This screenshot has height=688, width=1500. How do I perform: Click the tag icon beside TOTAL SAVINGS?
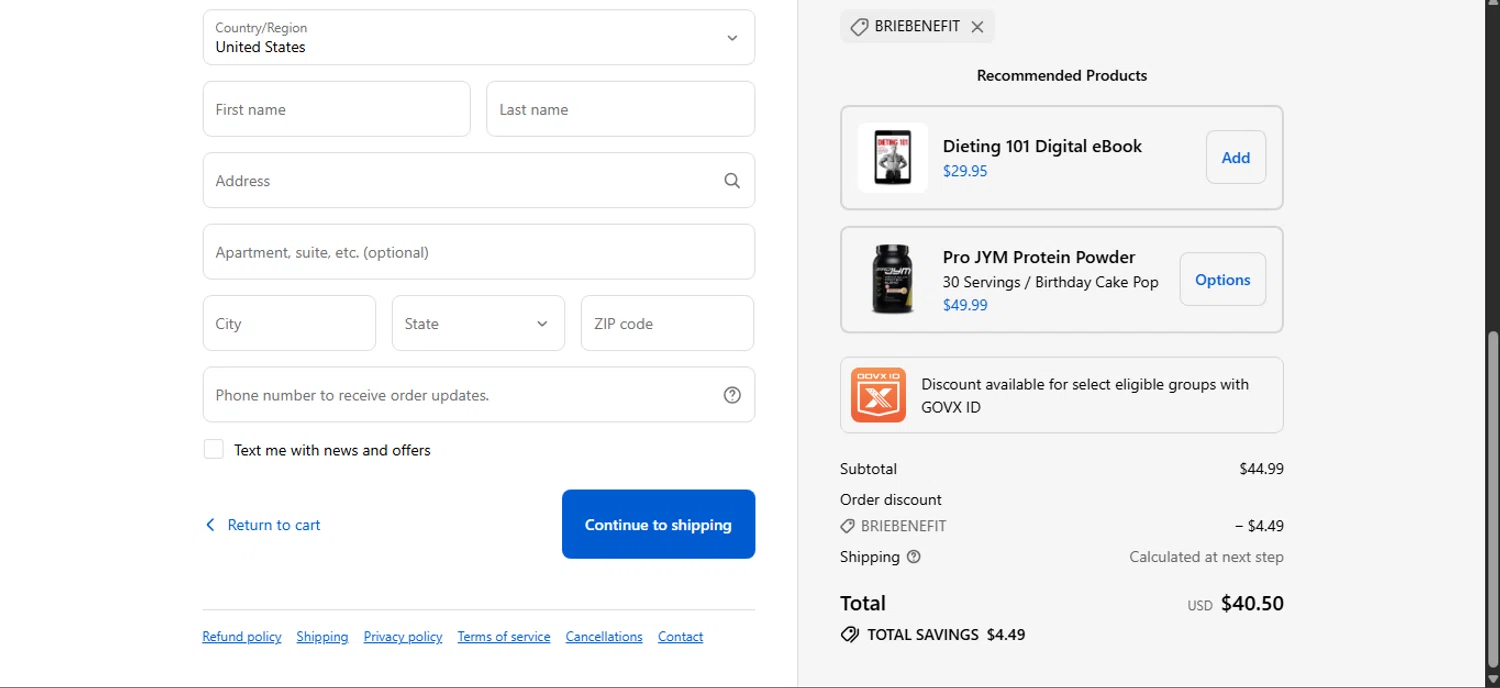(x=850, y=634)
